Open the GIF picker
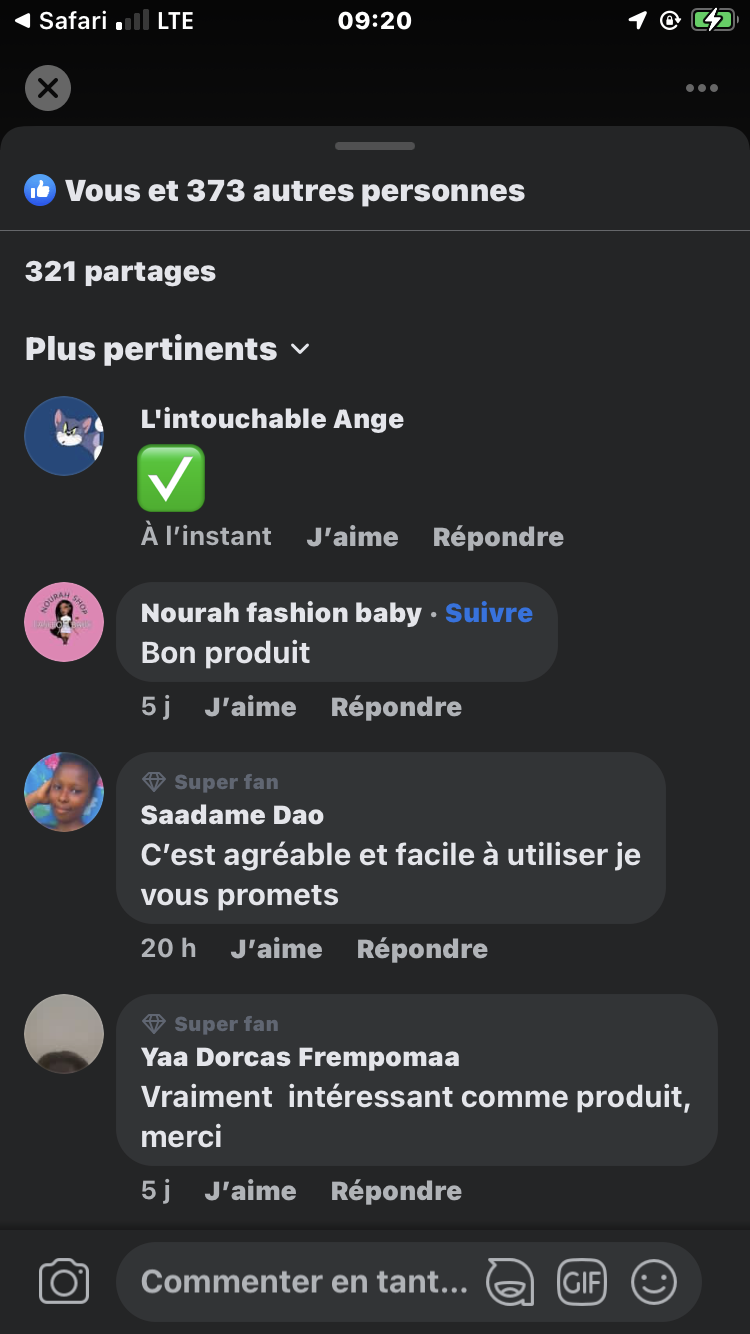 (583, 1282)
